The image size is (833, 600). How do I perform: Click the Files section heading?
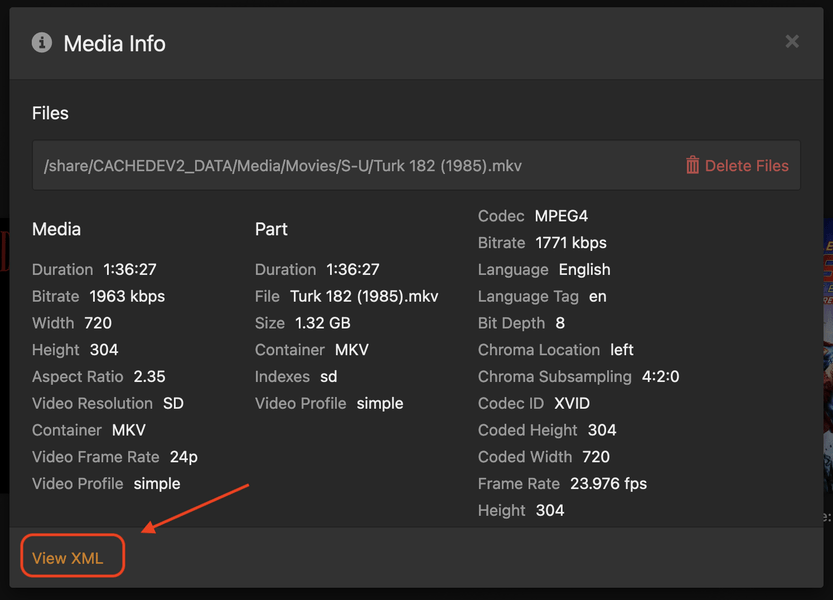click(50, 113)
